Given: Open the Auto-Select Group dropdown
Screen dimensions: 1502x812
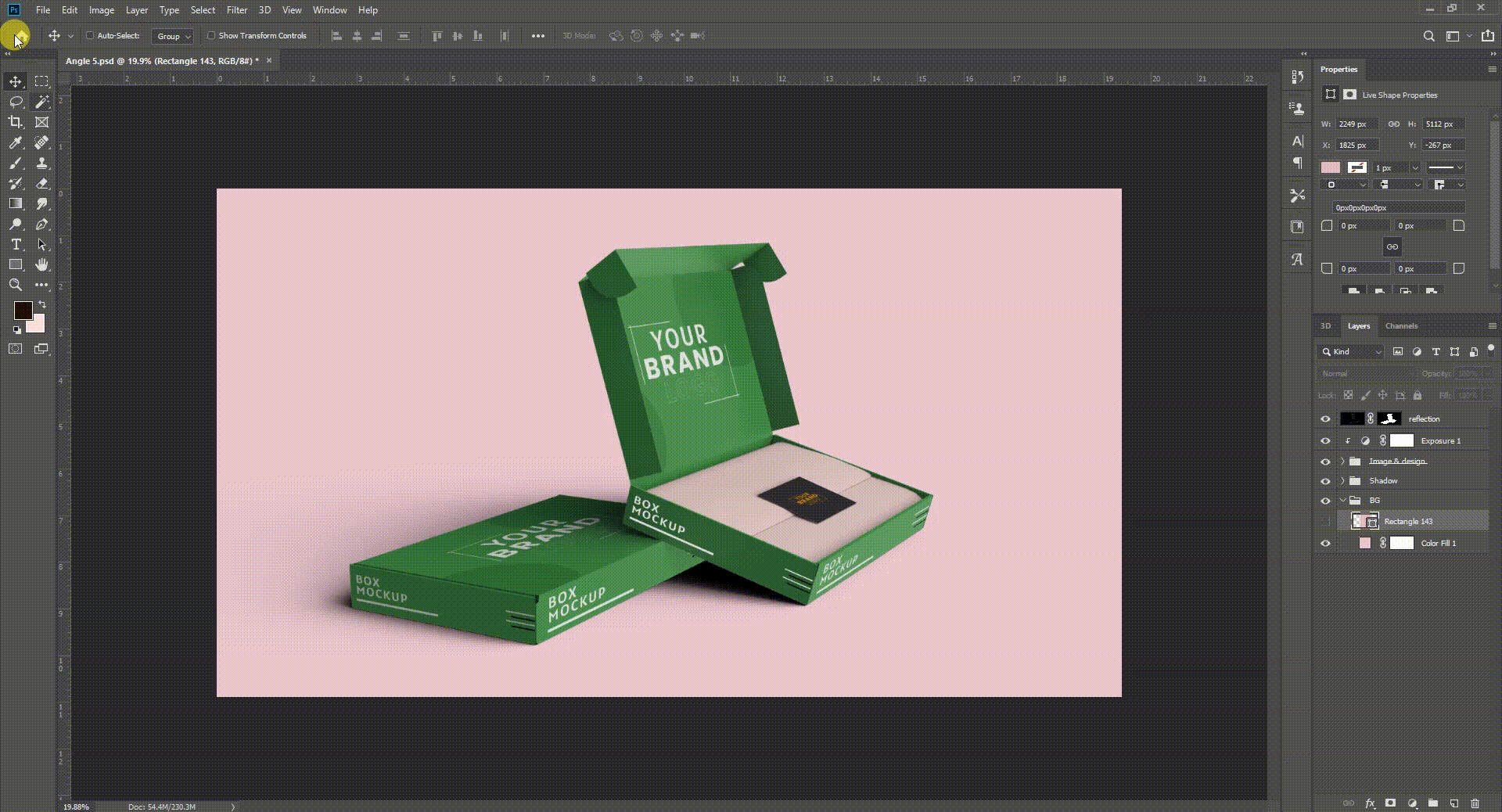Looking at the screenshot, I should pos(173,37).
